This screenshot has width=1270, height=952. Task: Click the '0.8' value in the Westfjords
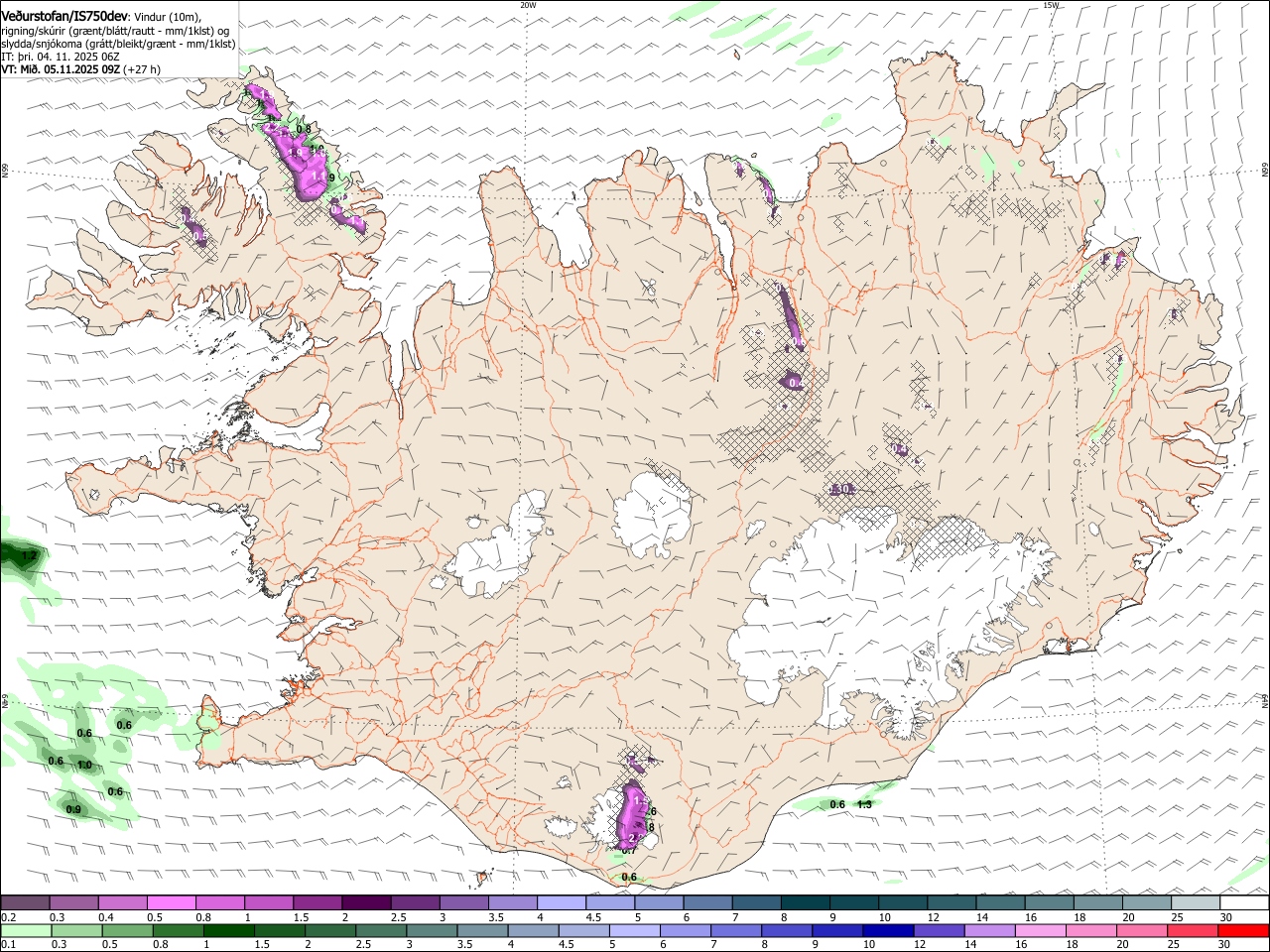[304, 129]
